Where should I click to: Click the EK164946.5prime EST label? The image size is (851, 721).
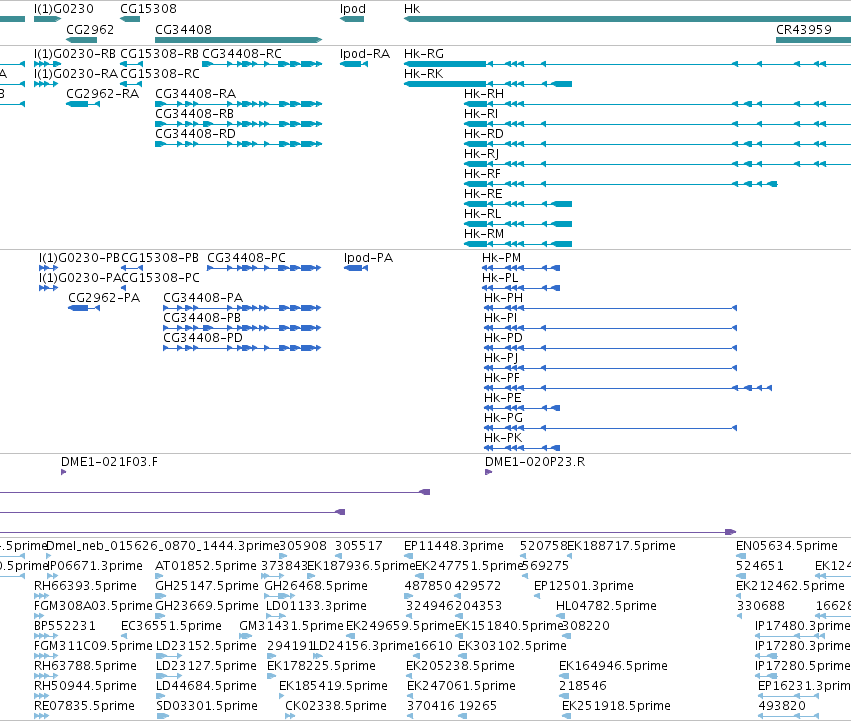613,666
